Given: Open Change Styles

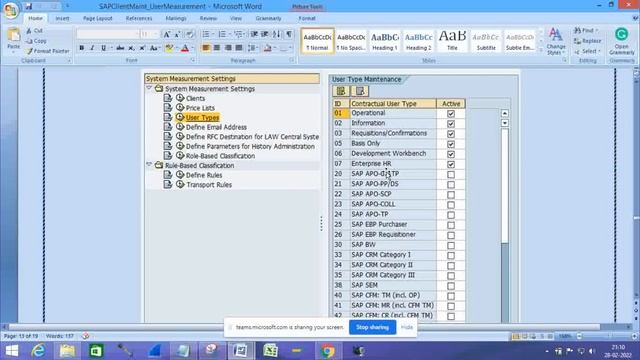Looking at the screenshot, I should 556,41.
